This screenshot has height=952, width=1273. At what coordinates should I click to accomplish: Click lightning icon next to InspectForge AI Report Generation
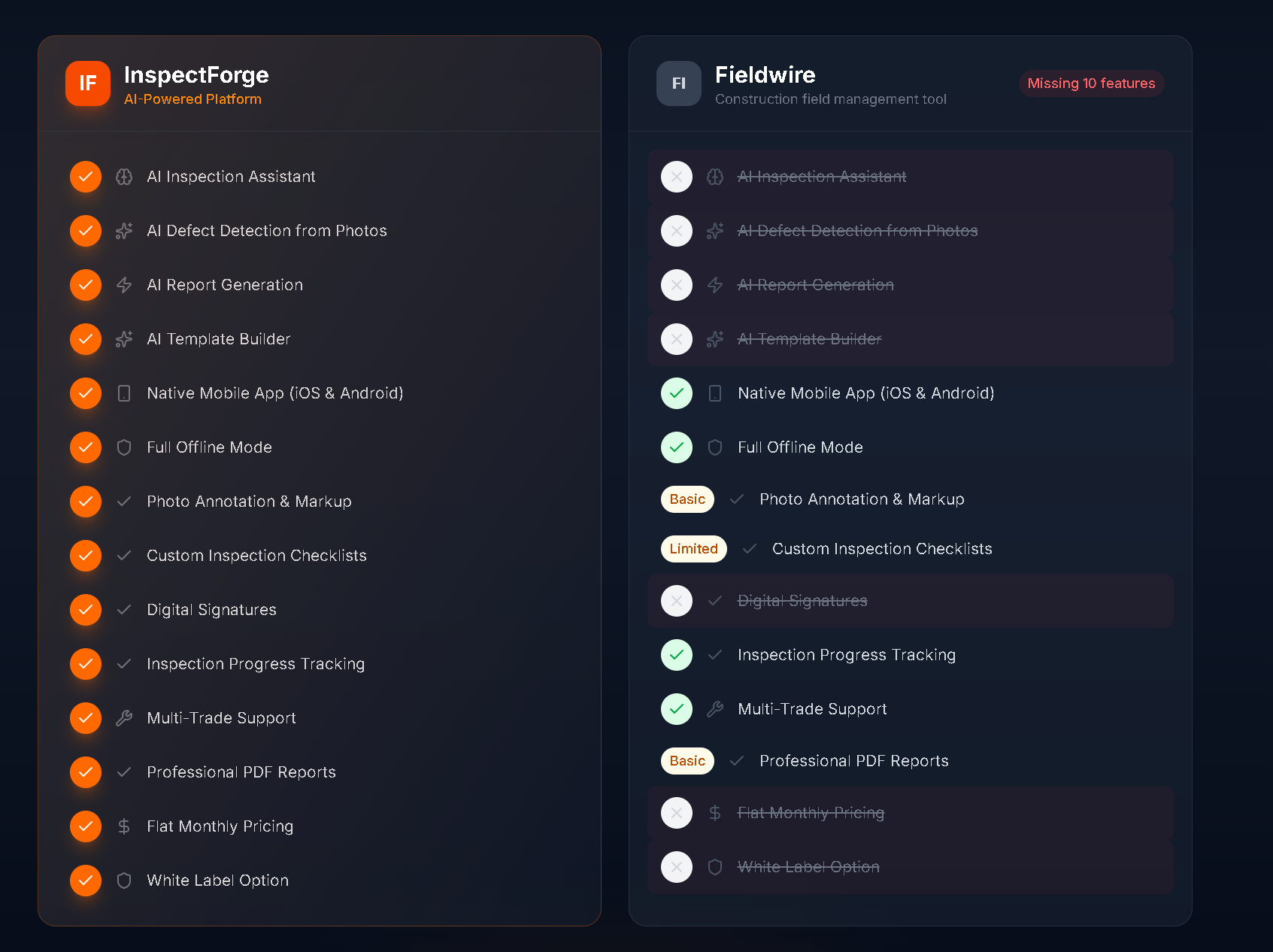(x=124, y=285)
